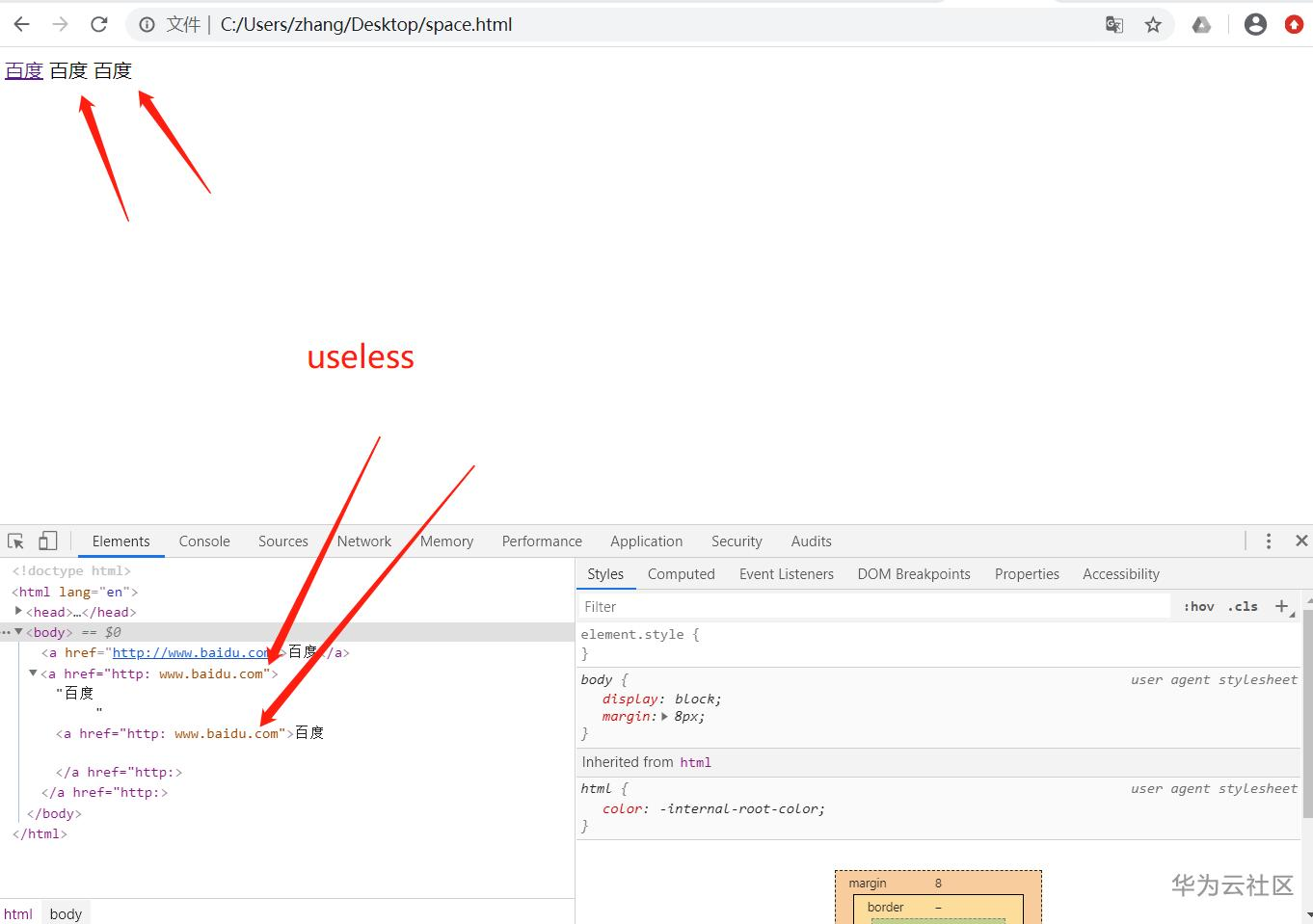Image resolution: width=1313 pixels, height=924 pixels.
Task: Open the Sources tab
Action: tap(283, 541)
